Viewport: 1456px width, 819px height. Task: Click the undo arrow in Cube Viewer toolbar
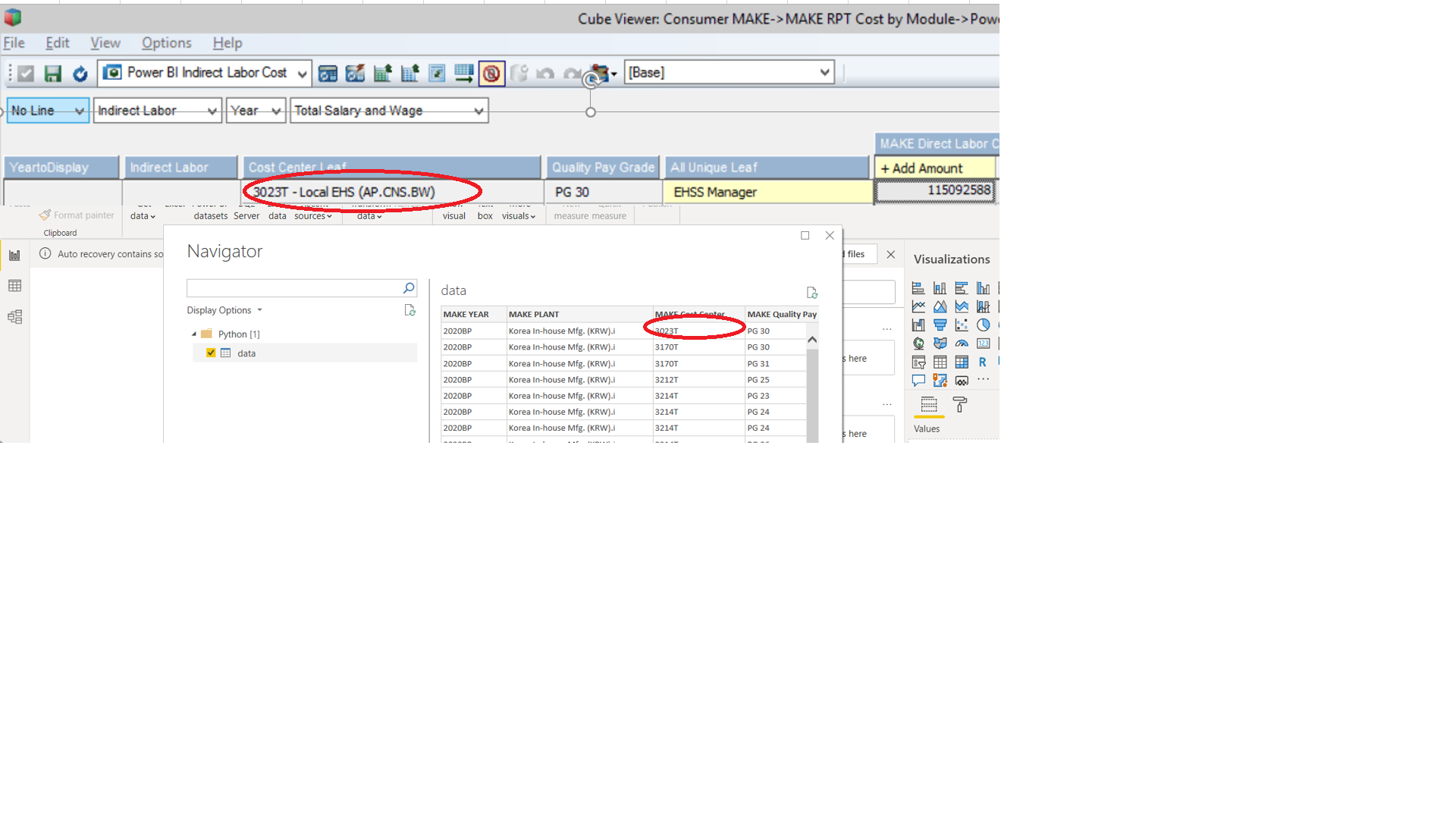[544, 74]
